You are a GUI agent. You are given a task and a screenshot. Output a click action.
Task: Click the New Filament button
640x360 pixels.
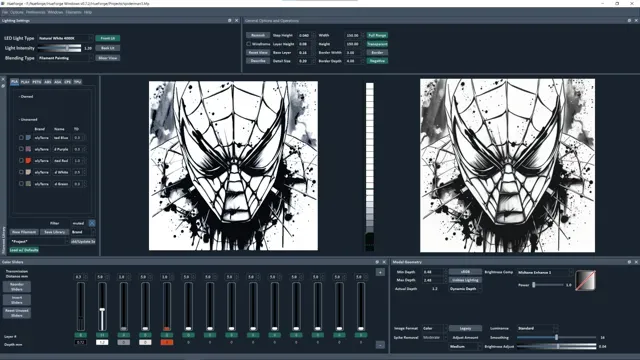coord(24,232)
